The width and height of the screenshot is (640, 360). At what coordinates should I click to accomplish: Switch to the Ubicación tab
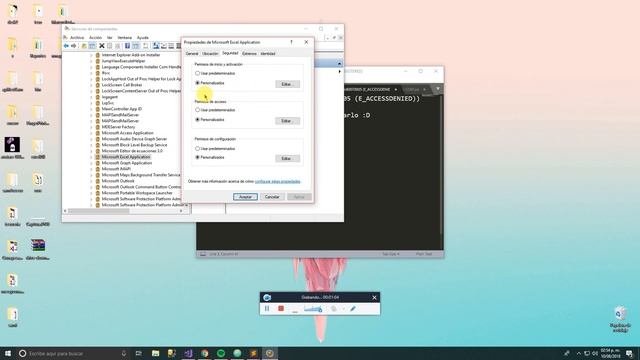[x=210, y=54]
